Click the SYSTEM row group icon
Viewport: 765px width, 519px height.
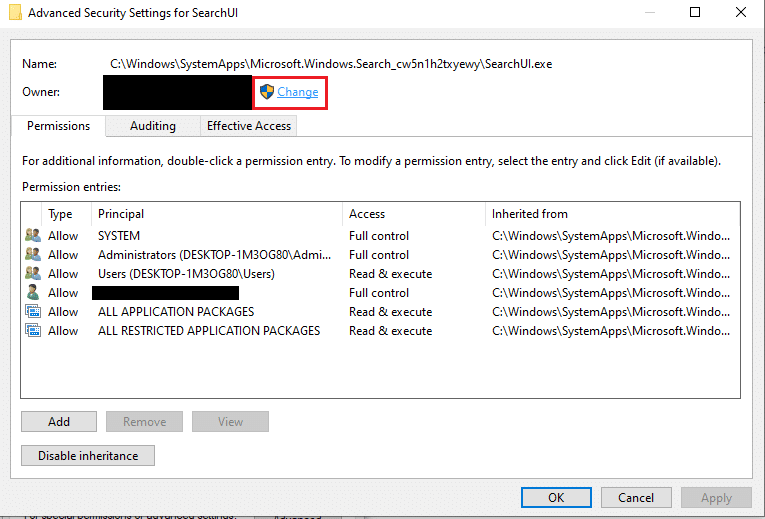point(33,236)
